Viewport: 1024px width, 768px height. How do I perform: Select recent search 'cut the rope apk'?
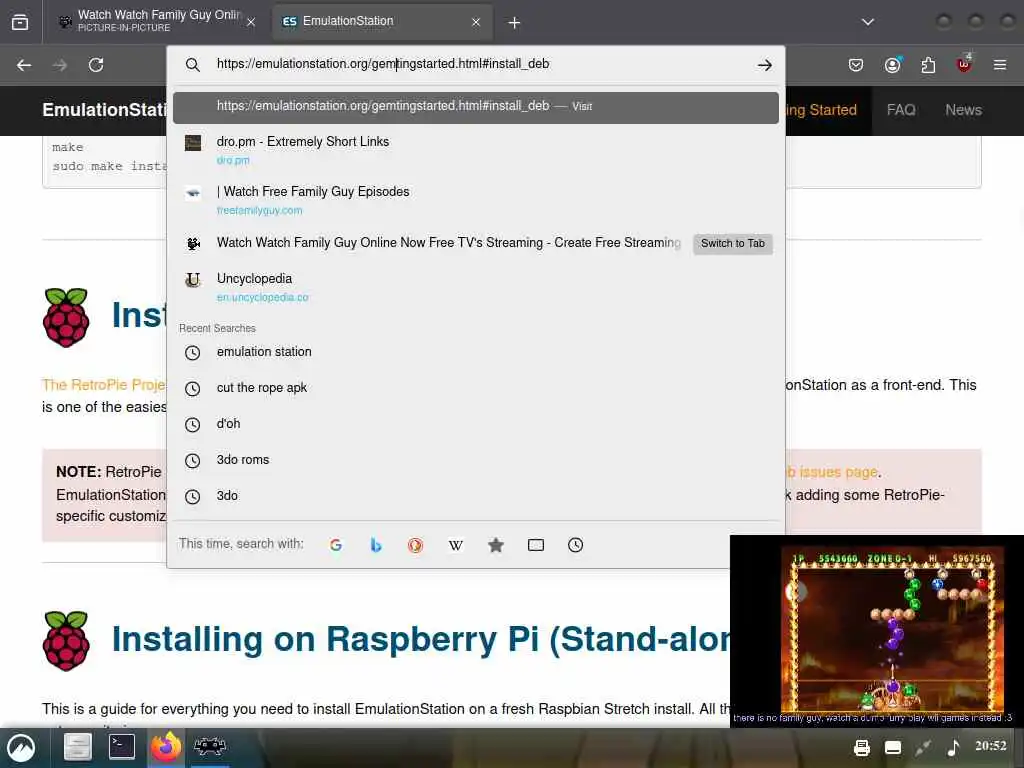[x=475, y=388]
